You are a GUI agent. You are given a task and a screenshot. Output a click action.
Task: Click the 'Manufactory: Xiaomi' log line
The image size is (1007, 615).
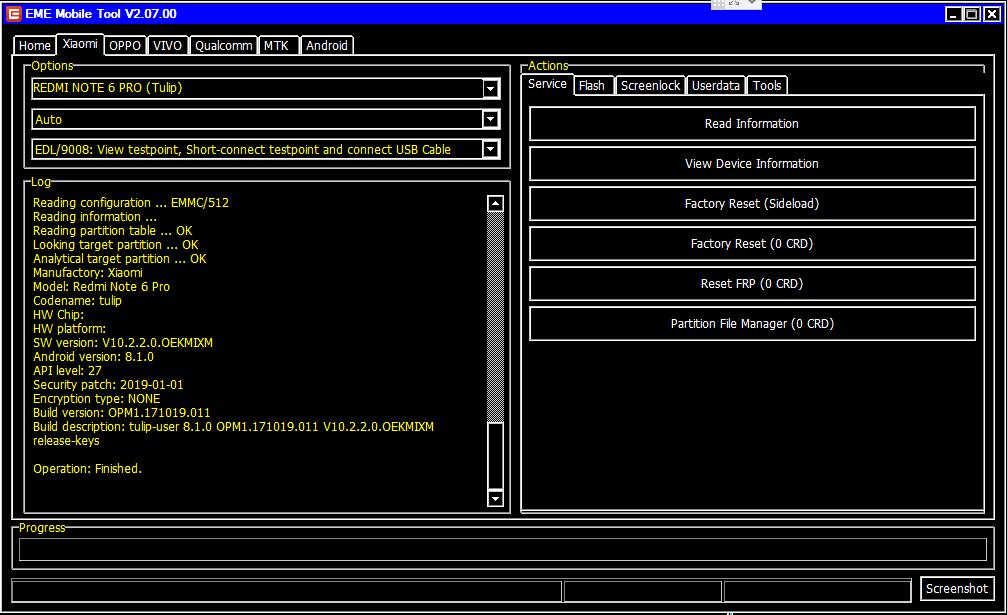tap(88, 273)
